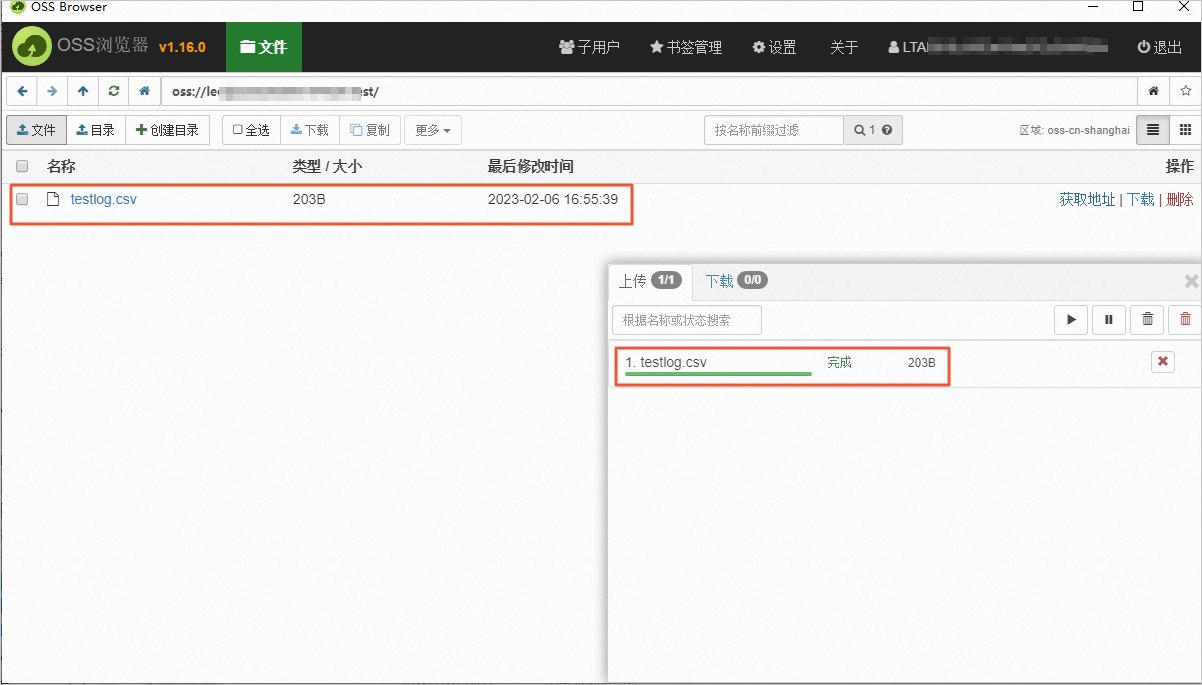Open the 文件 files tab in header

[x=264, y=47]
